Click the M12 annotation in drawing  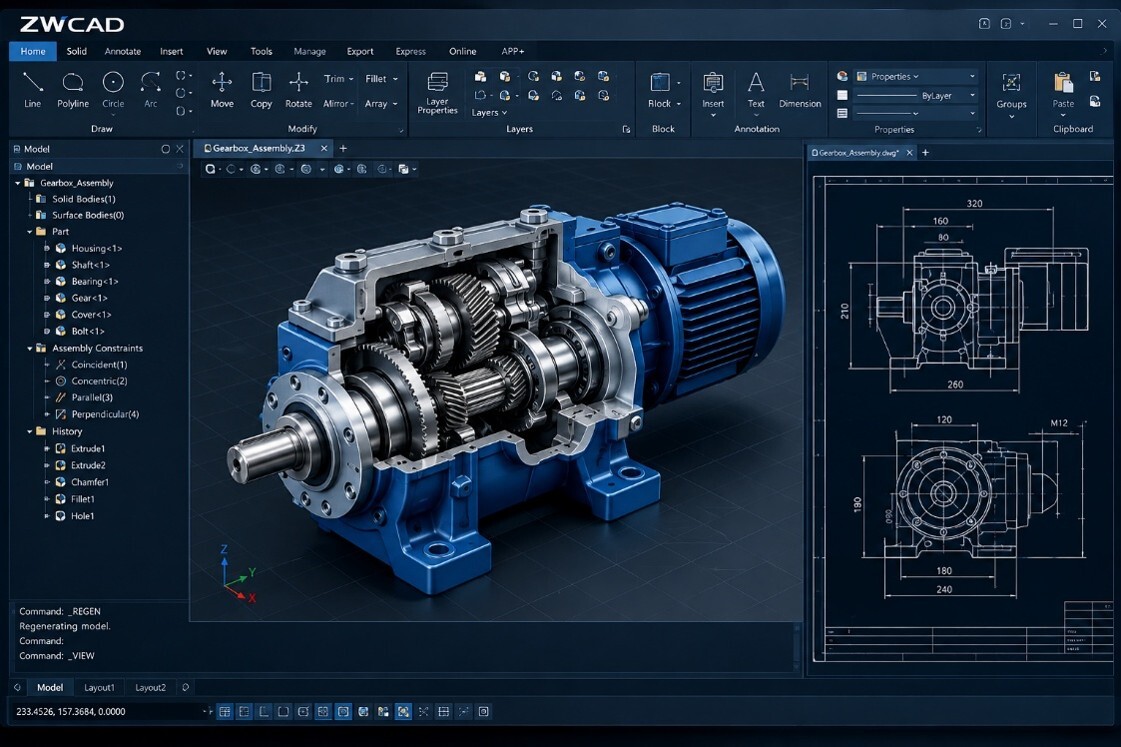(x=1059, y=422)
